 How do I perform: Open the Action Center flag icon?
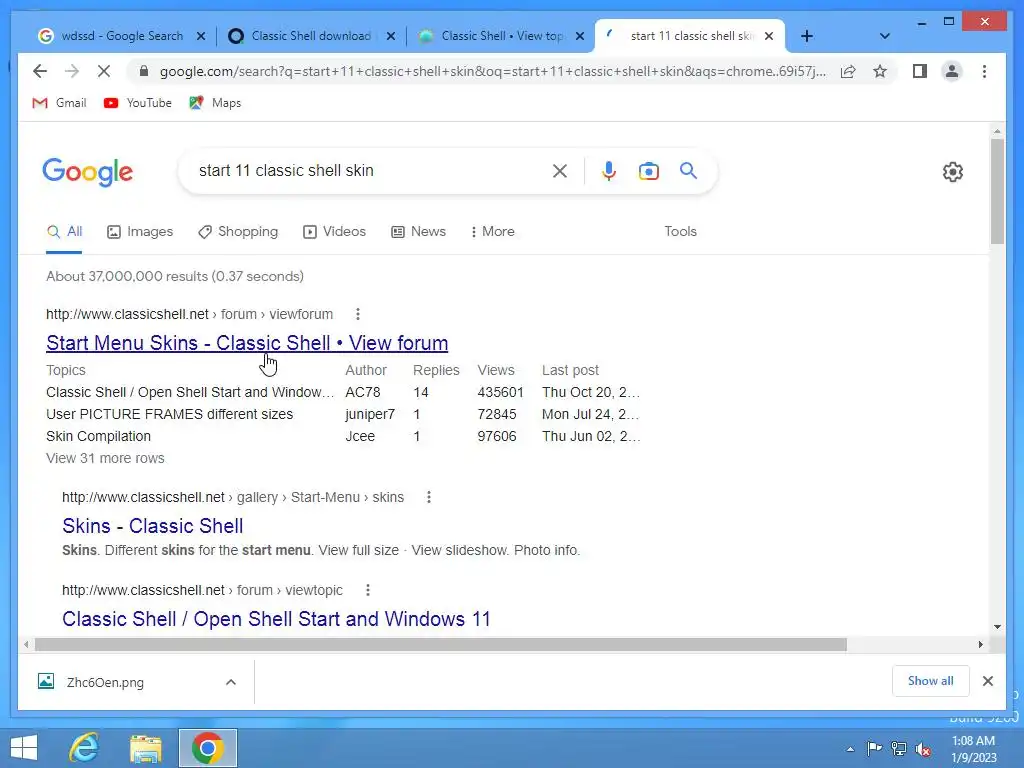(x=874, y=749)
